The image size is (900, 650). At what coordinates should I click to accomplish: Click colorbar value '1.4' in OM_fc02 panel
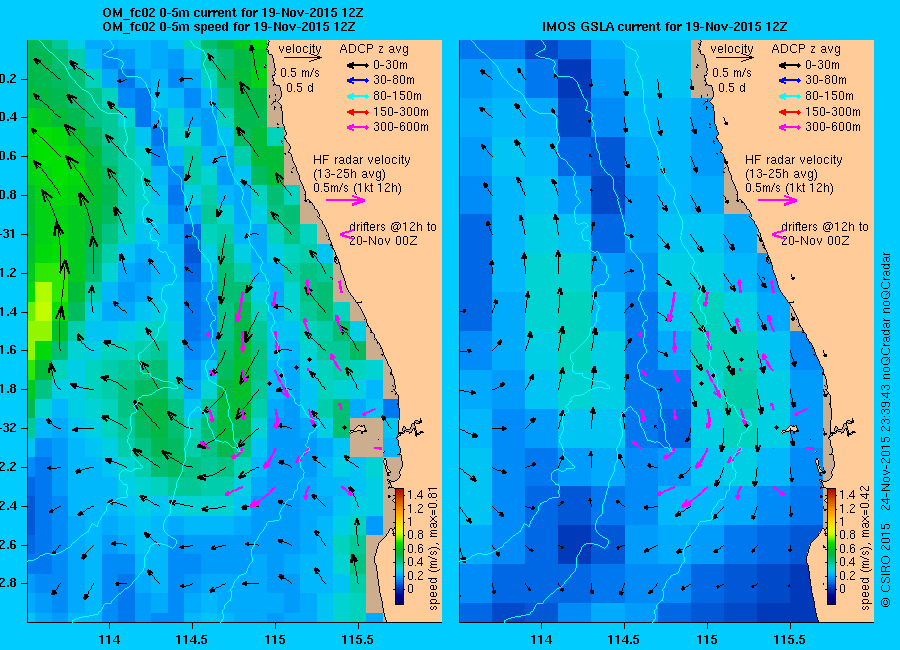(x=414, y=495)
